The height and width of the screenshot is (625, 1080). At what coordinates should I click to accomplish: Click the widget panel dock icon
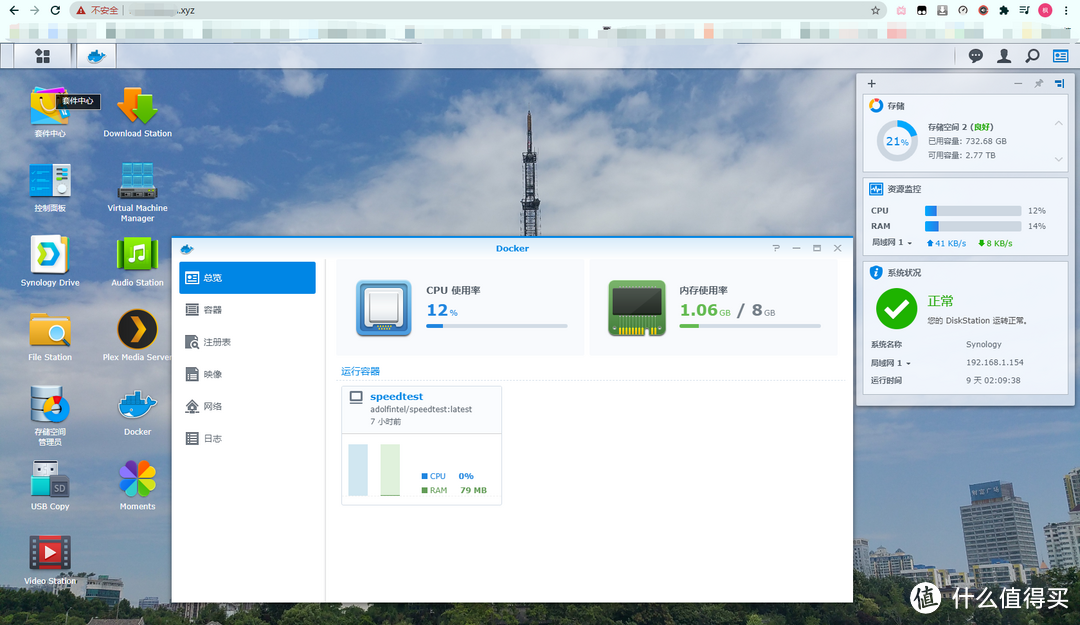point(1059,83)
